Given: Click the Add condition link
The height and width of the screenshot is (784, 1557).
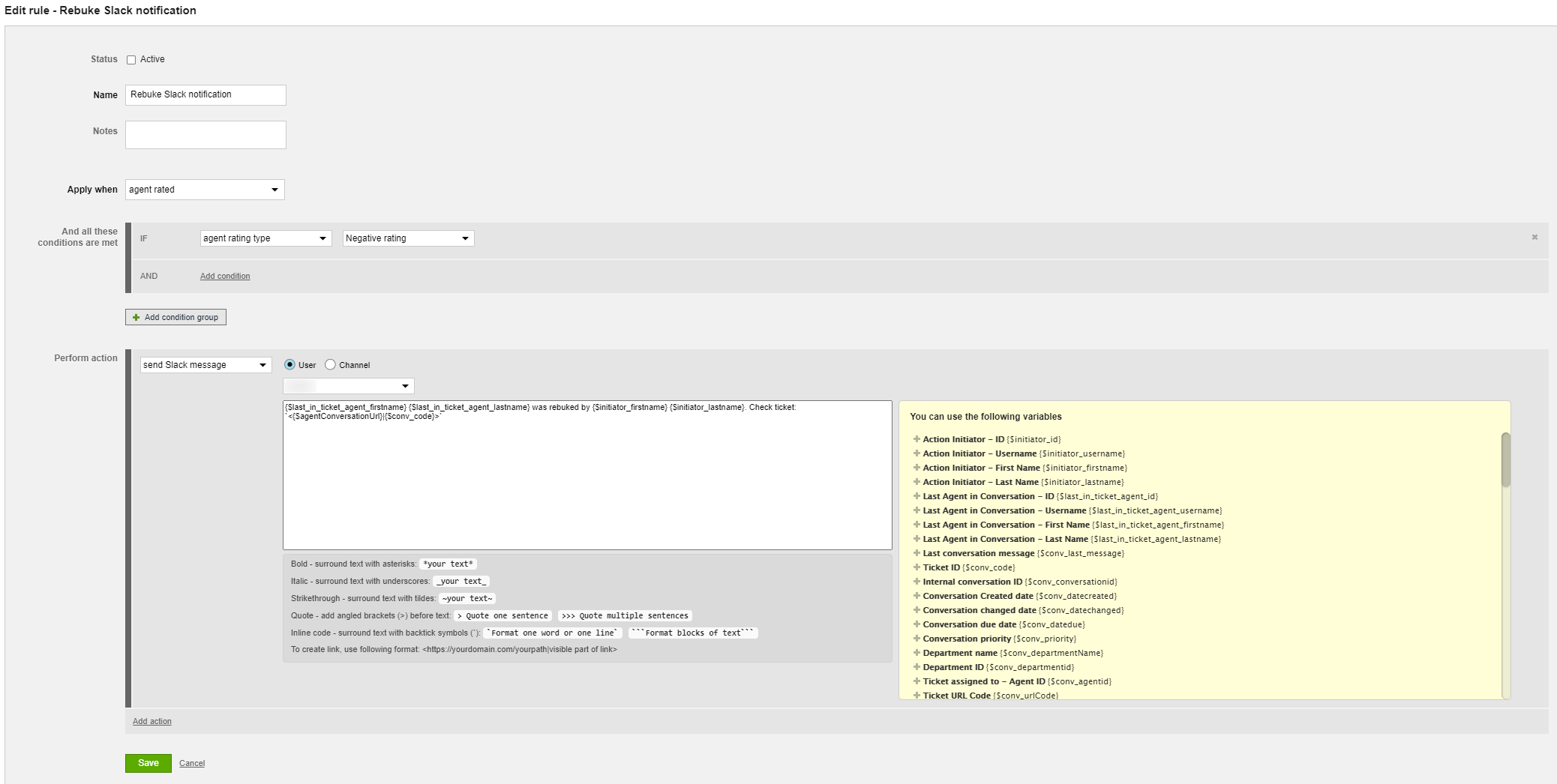Looking at the screenshot, I should click(225, 277).
